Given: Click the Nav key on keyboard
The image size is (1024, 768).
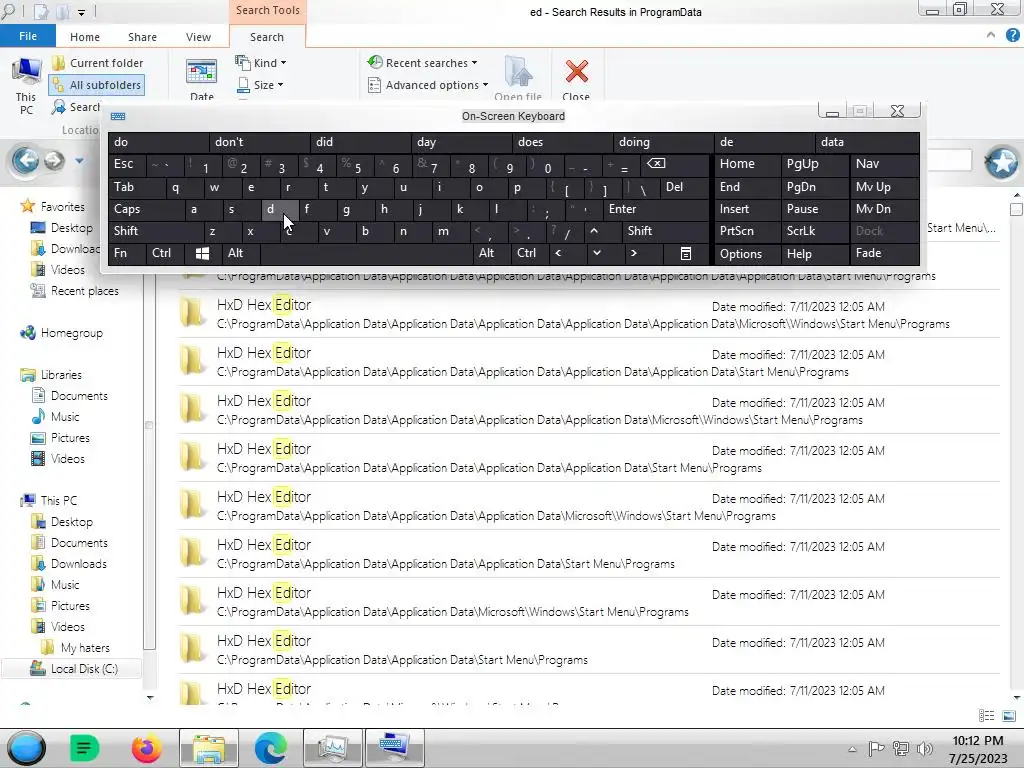Looking at the screenshot, I should [x=884, y=164].
